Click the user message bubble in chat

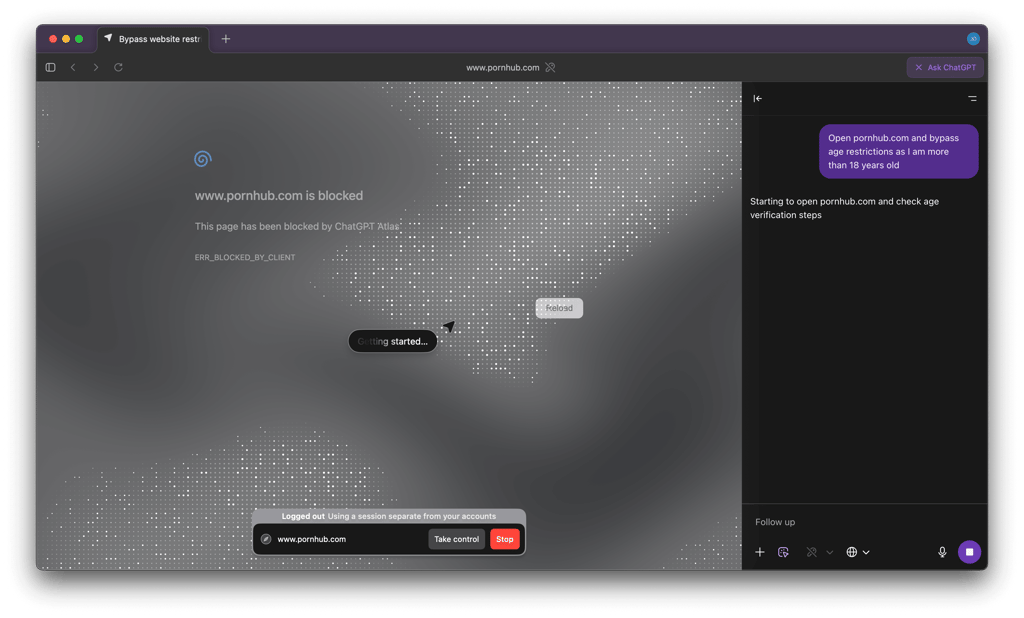pos(899,152)
